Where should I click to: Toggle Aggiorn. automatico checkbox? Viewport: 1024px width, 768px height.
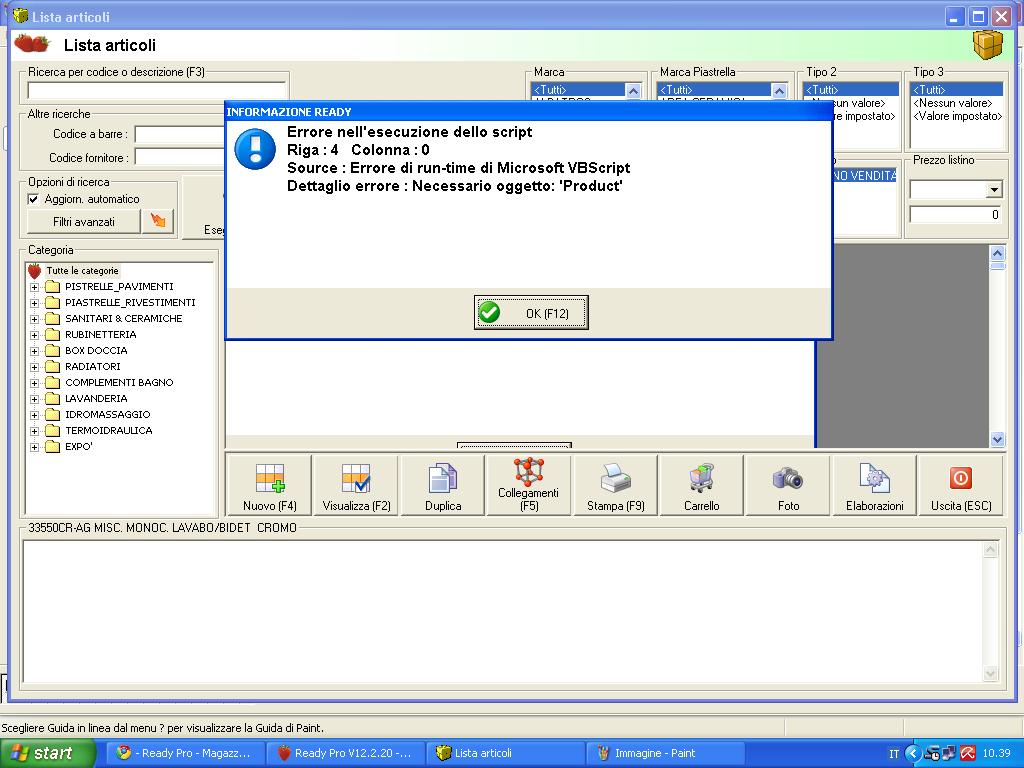coord(33,199)
